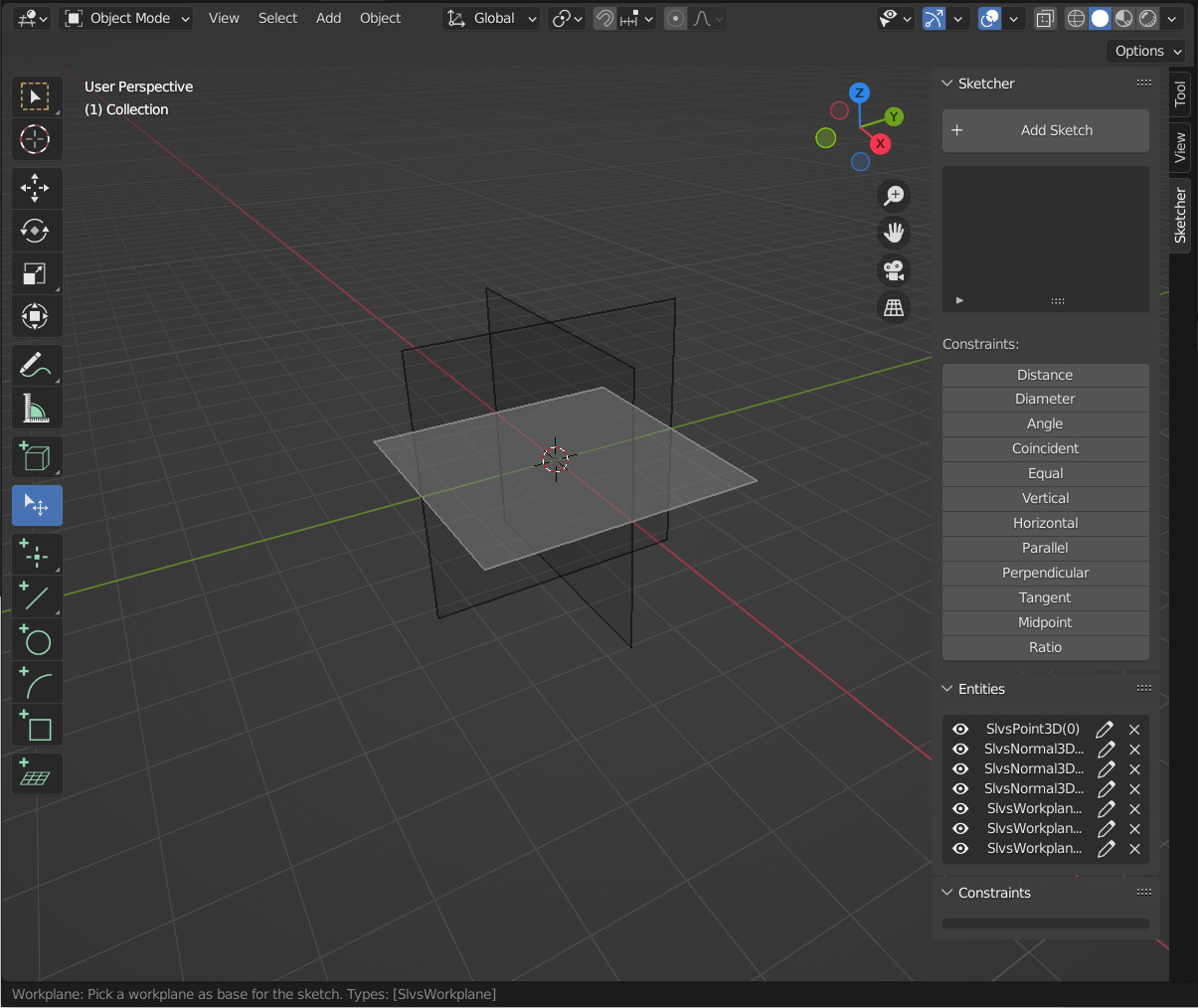Select the Add Circle sketch tool
This screenshot has height=1008, width=1198.
coord(37,640)
